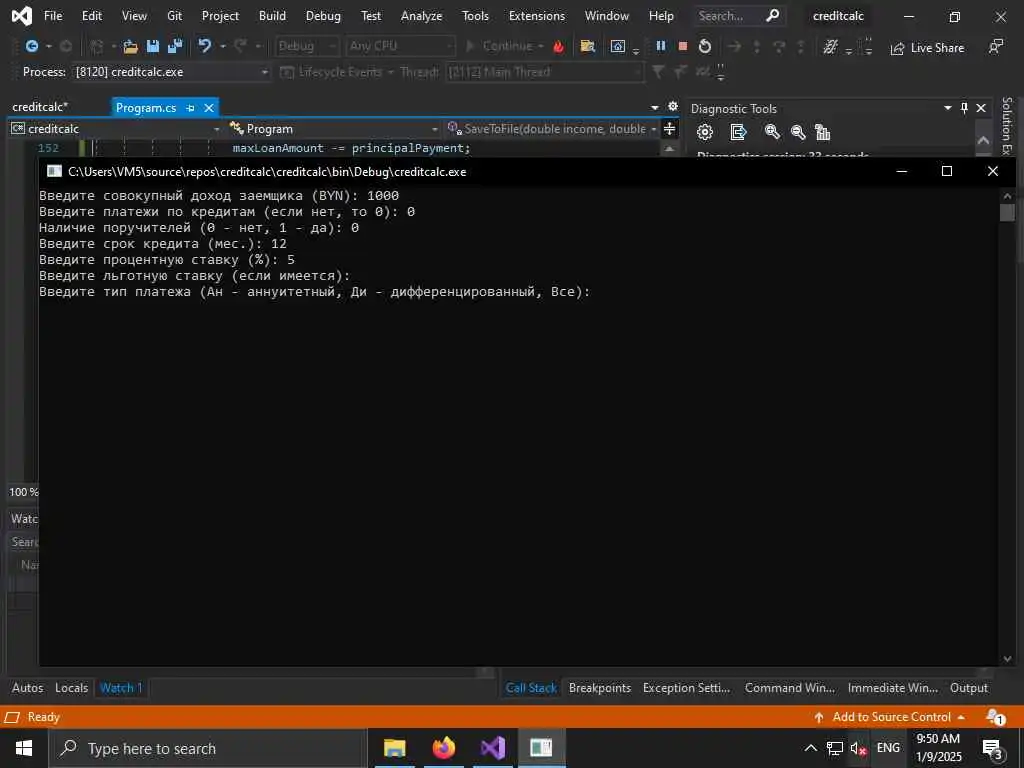Click the console window system menu icon
Screen dimensions: 1024x768
pos(55,171)
